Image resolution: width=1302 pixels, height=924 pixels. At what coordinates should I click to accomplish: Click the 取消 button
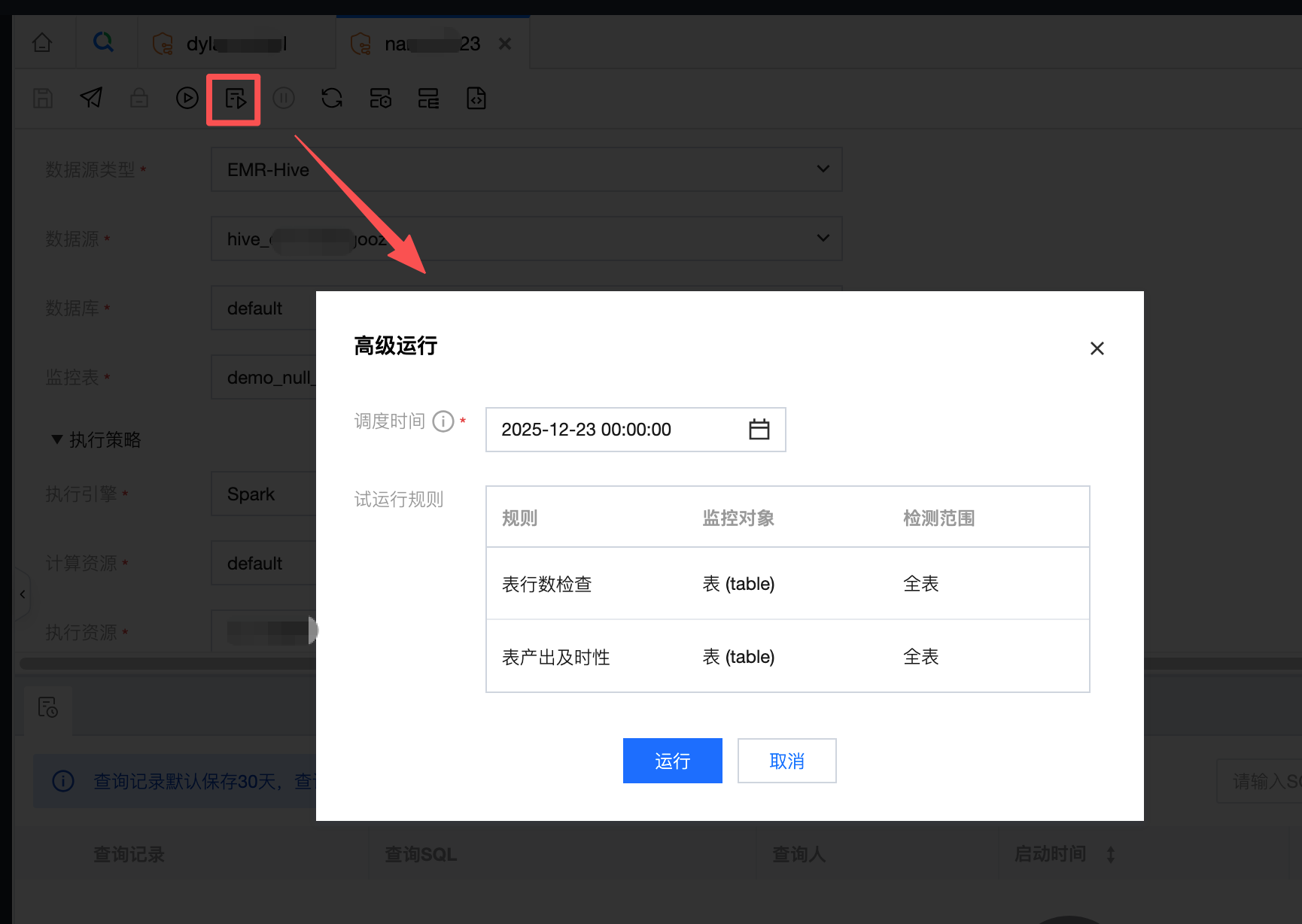tap(787, 761)
